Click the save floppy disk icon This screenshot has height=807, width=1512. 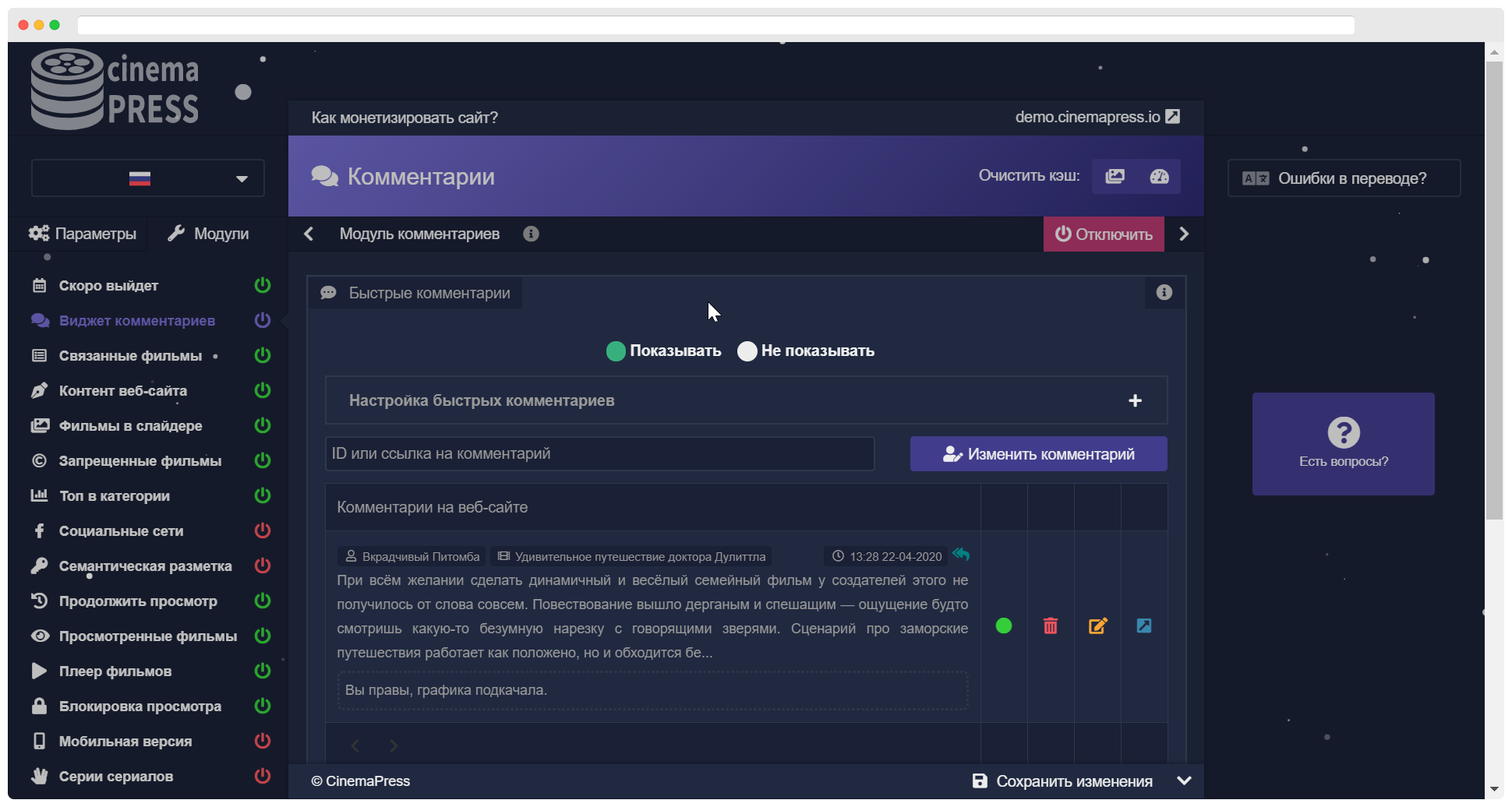pos(980,781)
